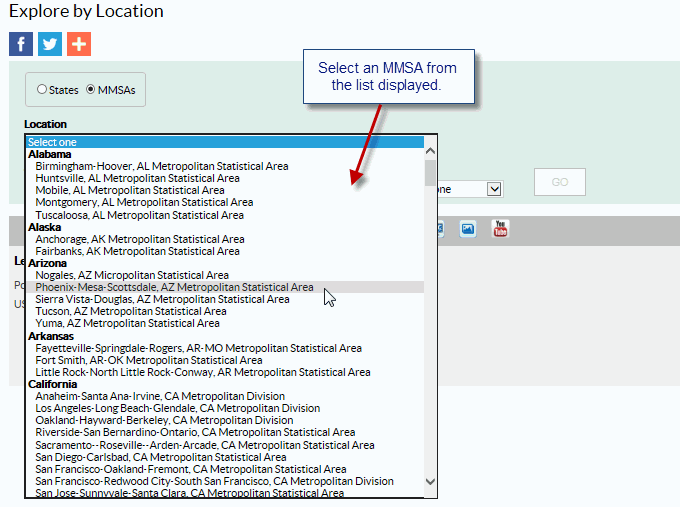Click the dropdown arrow beside the GO button
Viewport: 680px width, 507px height.
click(494, 188)
